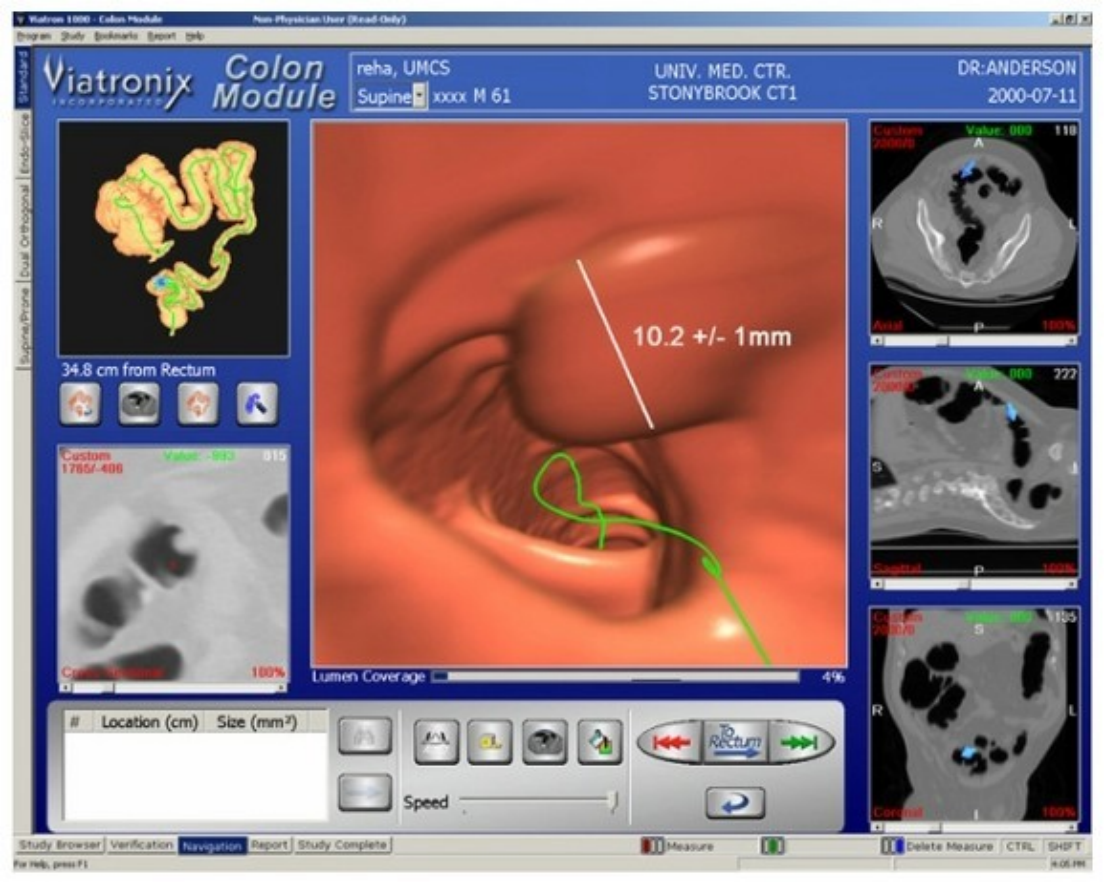Image resolution: width=1104 pixels, height=882 pixels.
Task: Click the yellow annotation icon button
Action: (490, 741)
